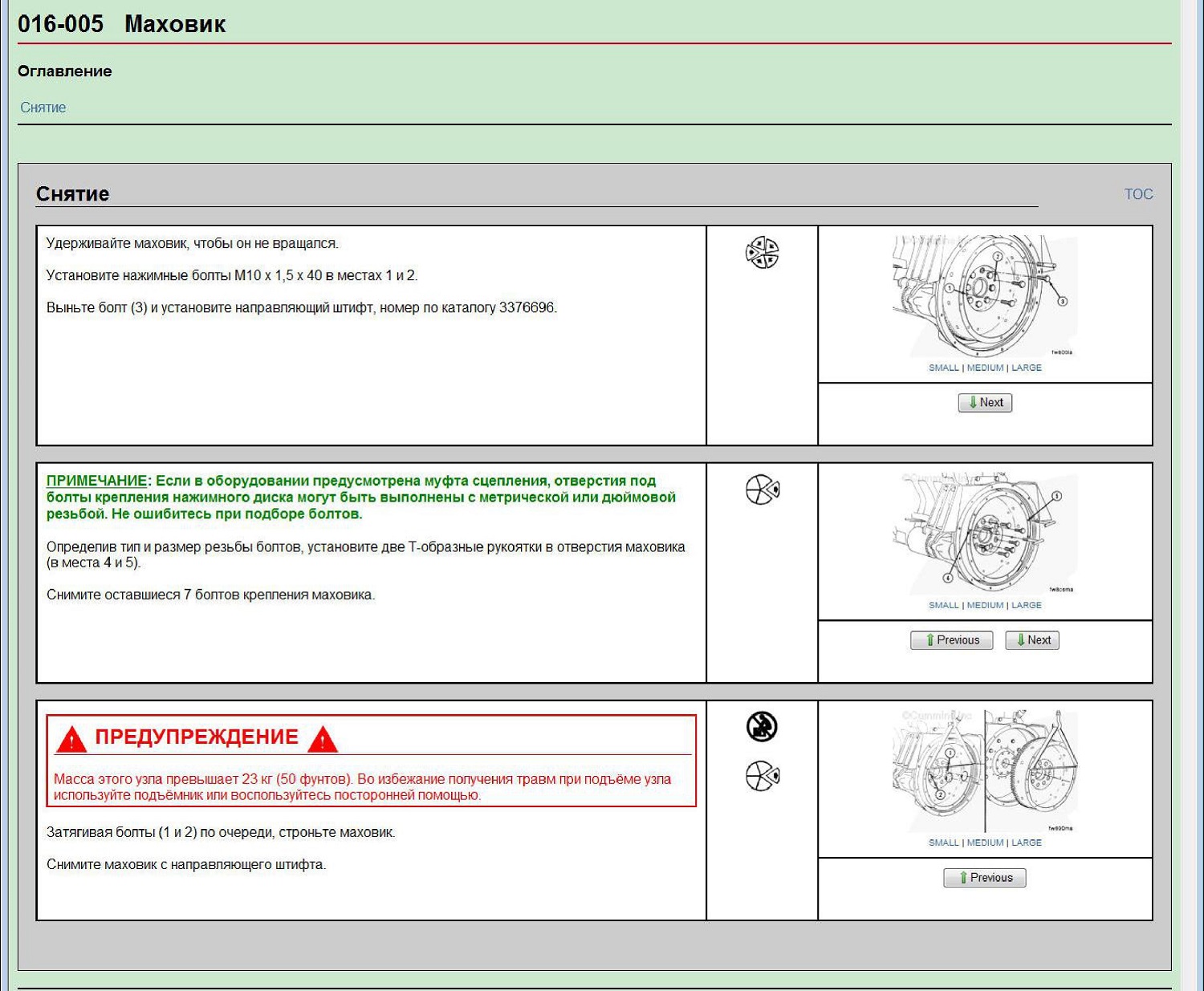
Task: Open the Снятие table of contents link
Action: [x=43, y=108]
